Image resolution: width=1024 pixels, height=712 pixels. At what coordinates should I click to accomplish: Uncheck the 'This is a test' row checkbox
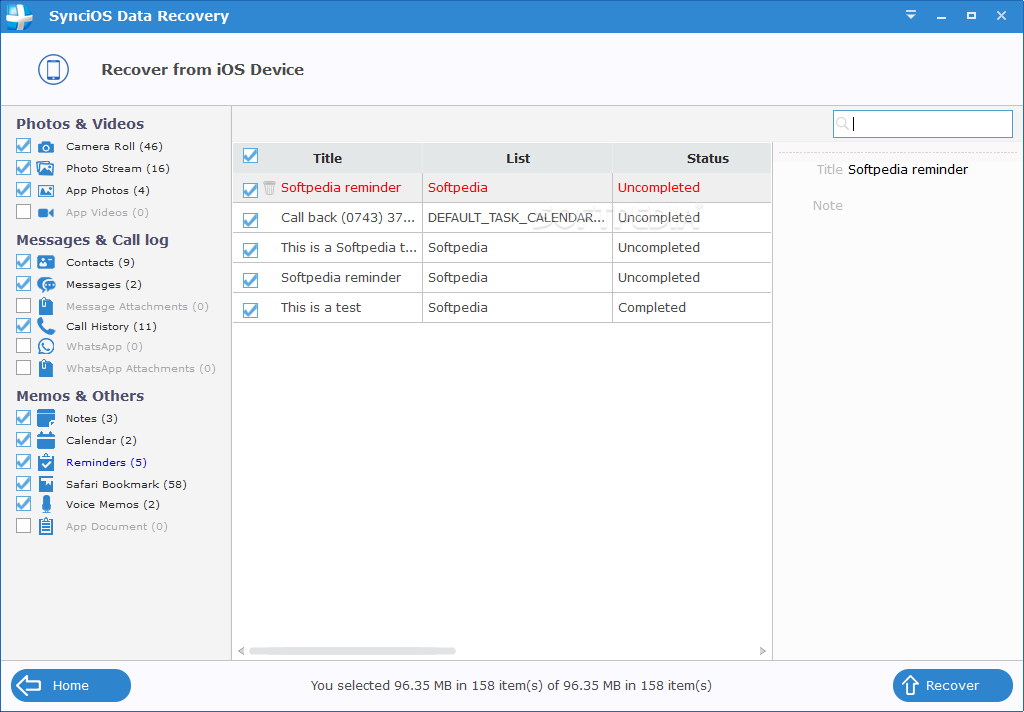(x=250, y=310)
